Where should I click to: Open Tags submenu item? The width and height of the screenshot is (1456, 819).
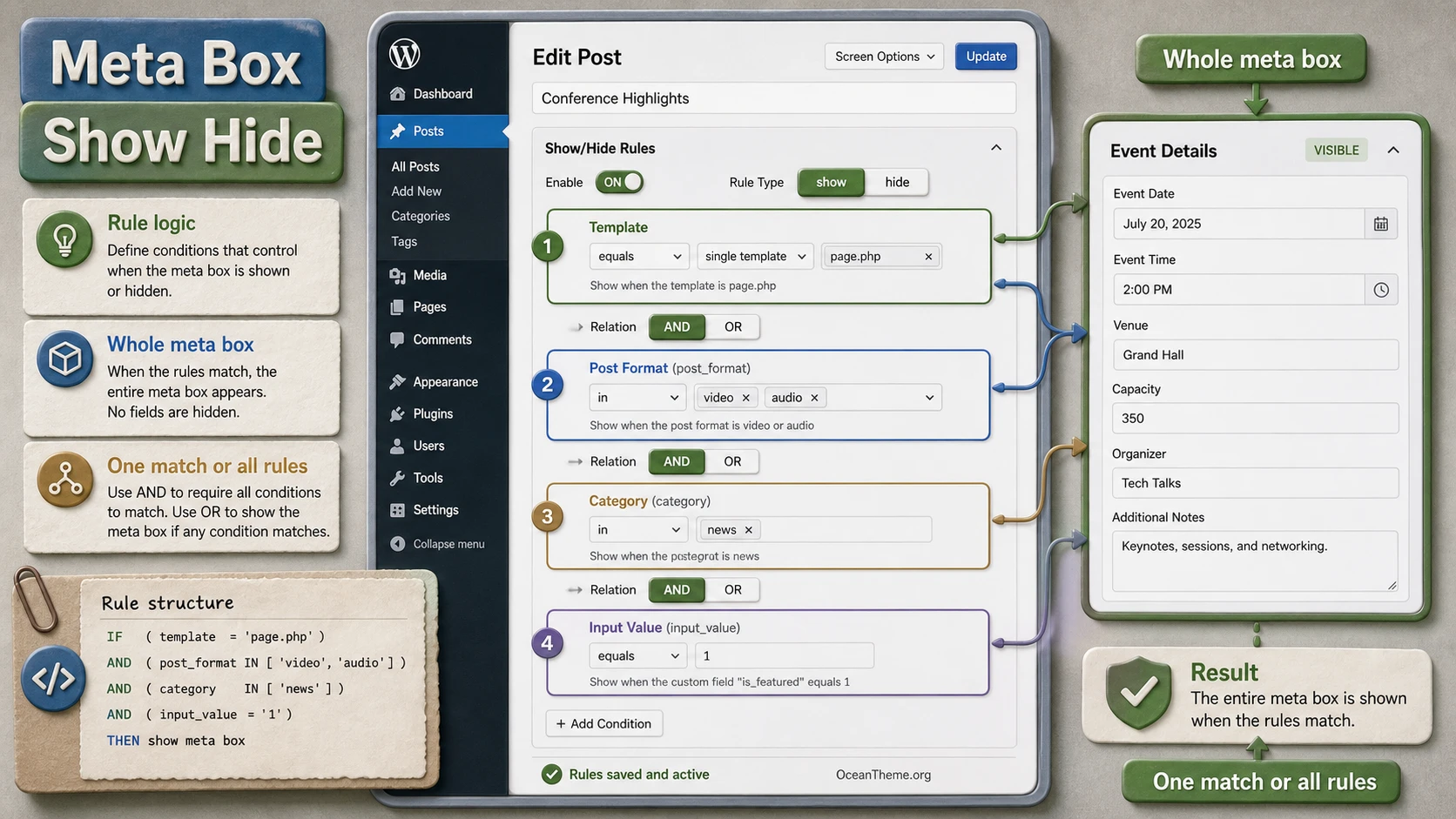pos(404,242)
